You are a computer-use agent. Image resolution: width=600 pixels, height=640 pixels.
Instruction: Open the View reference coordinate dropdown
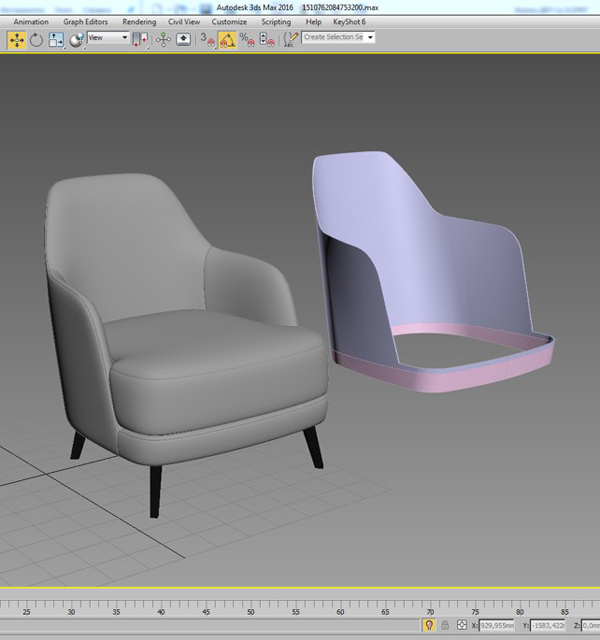coord(108,38)
